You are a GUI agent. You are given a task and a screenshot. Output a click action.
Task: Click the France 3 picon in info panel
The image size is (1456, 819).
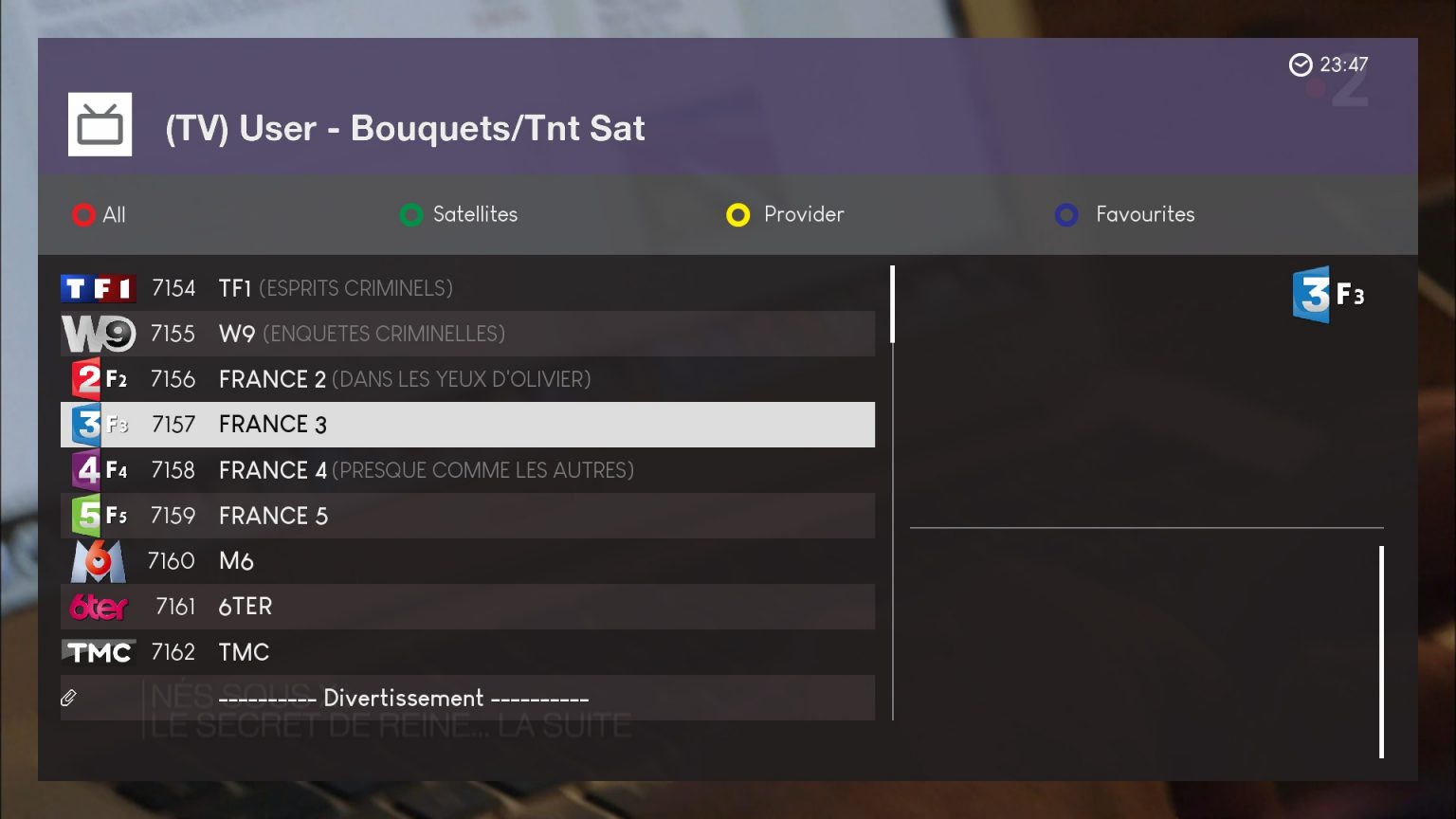pyautogui.click(x=1328, y=295)
